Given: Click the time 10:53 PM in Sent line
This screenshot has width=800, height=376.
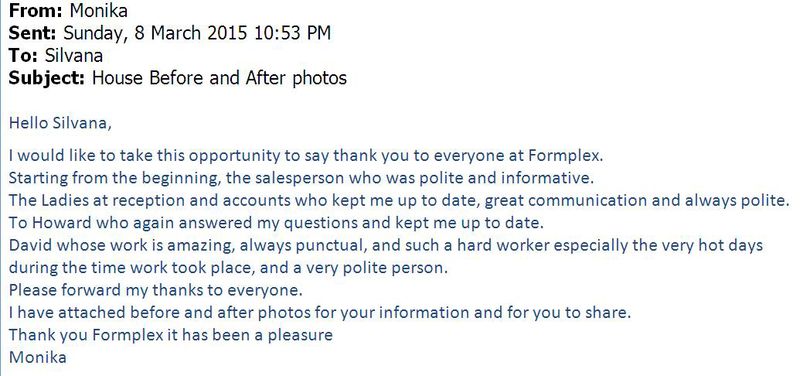Looking at the screenshot, I should (291, 33).
